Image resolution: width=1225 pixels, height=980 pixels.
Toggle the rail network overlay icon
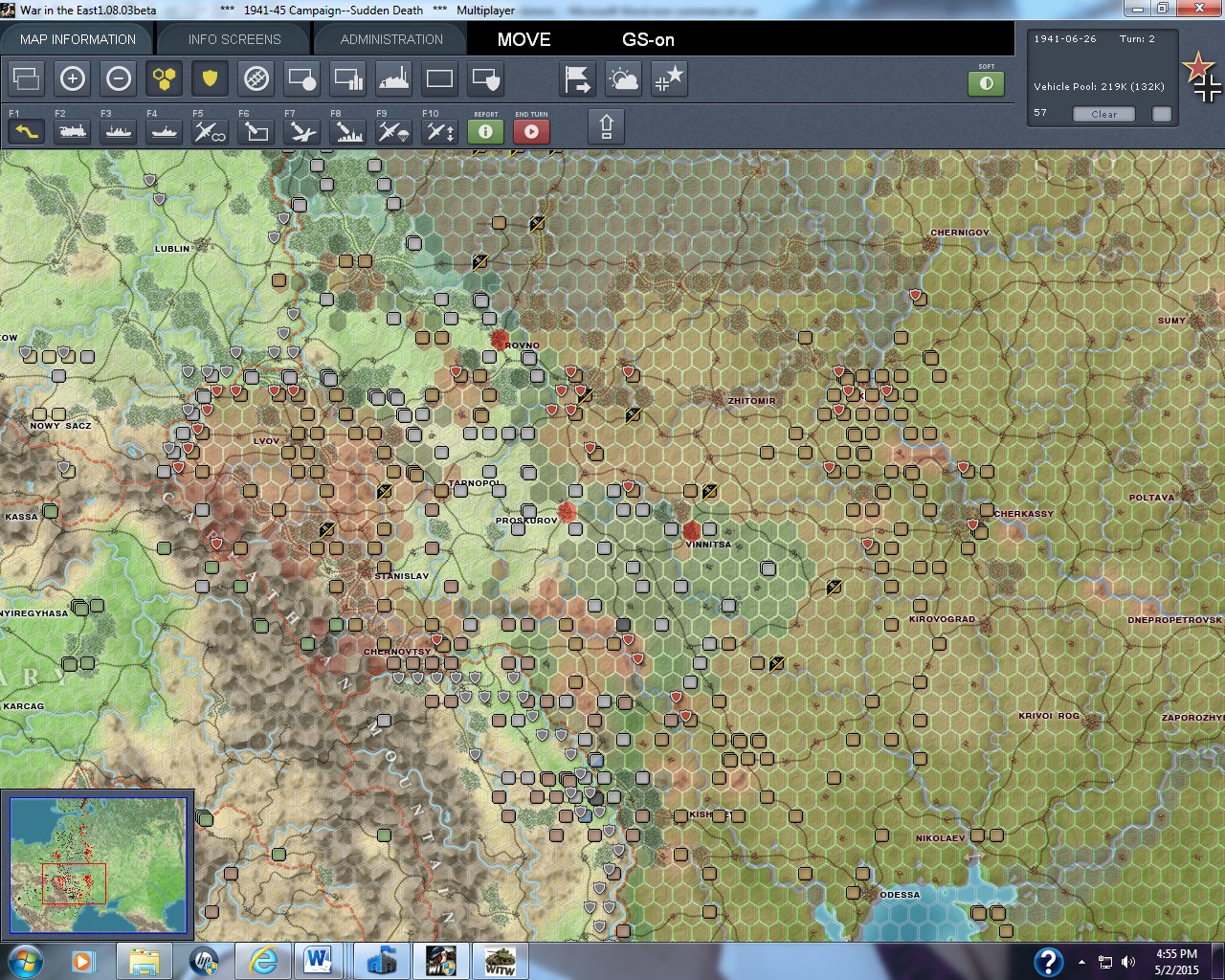pos(256,78)
